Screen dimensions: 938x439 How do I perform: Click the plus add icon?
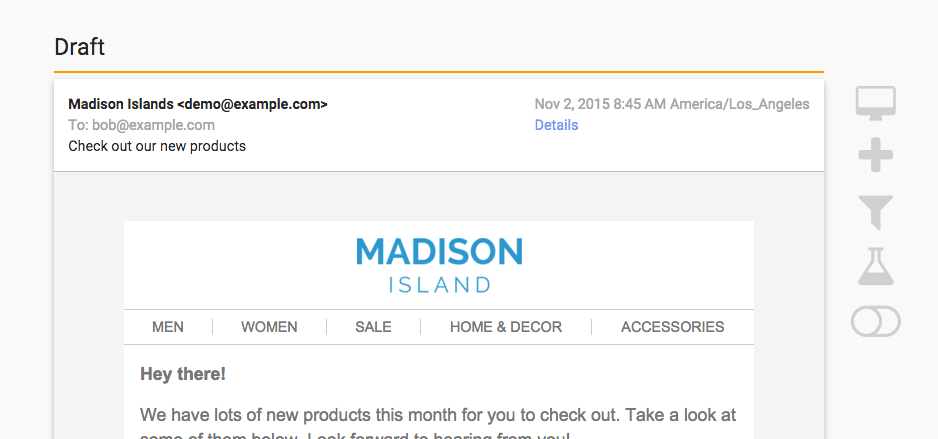tap(875, 156)
